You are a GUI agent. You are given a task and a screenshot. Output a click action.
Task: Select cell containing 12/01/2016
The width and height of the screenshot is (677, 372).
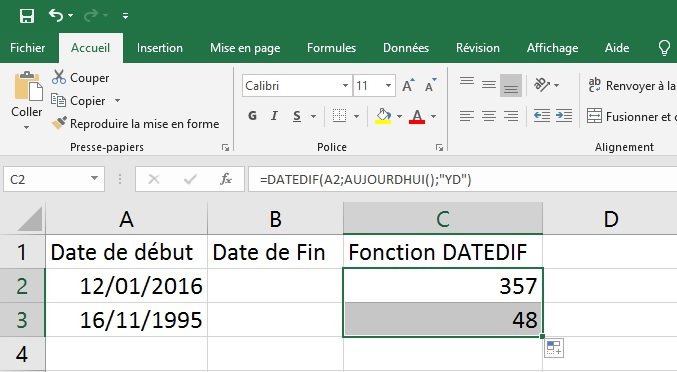coord(126,286)
